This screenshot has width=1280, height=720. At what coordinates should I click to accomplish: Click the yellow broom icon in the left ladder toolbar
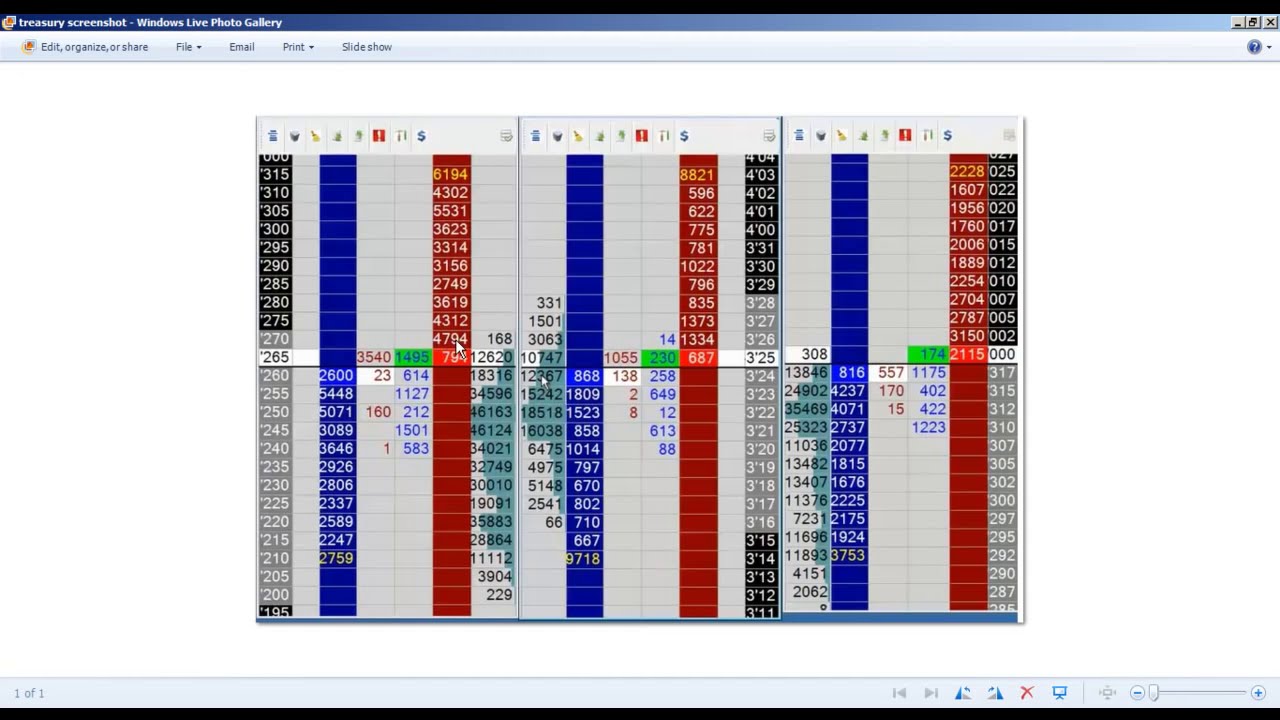pos(315,136)
